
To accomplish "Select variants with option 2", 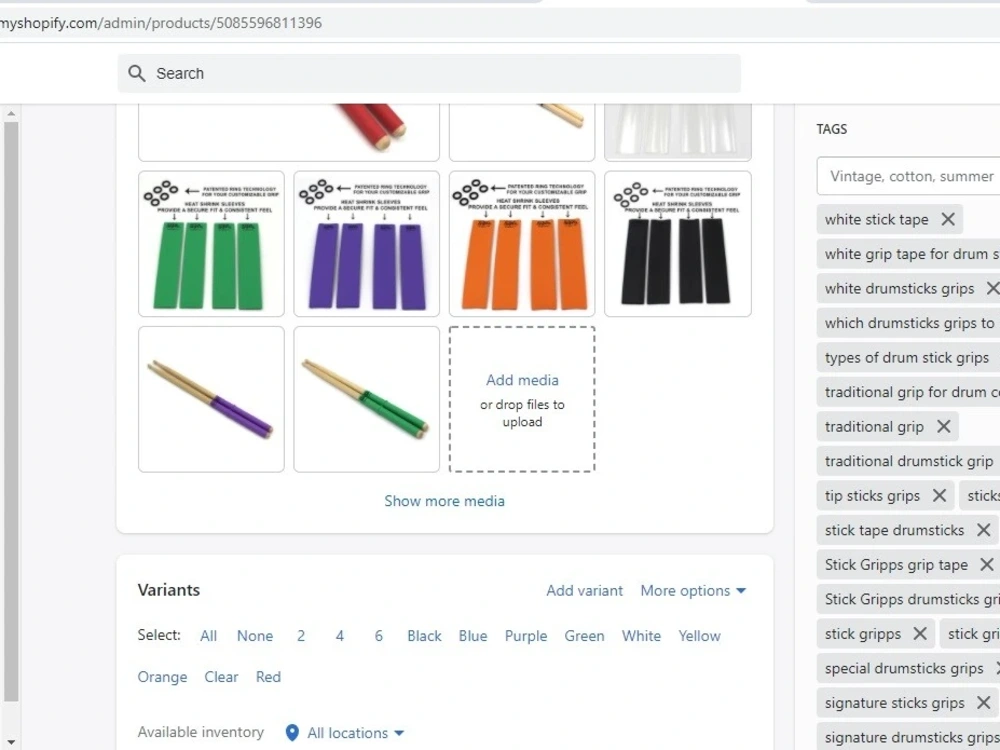I will coord(301,636).
